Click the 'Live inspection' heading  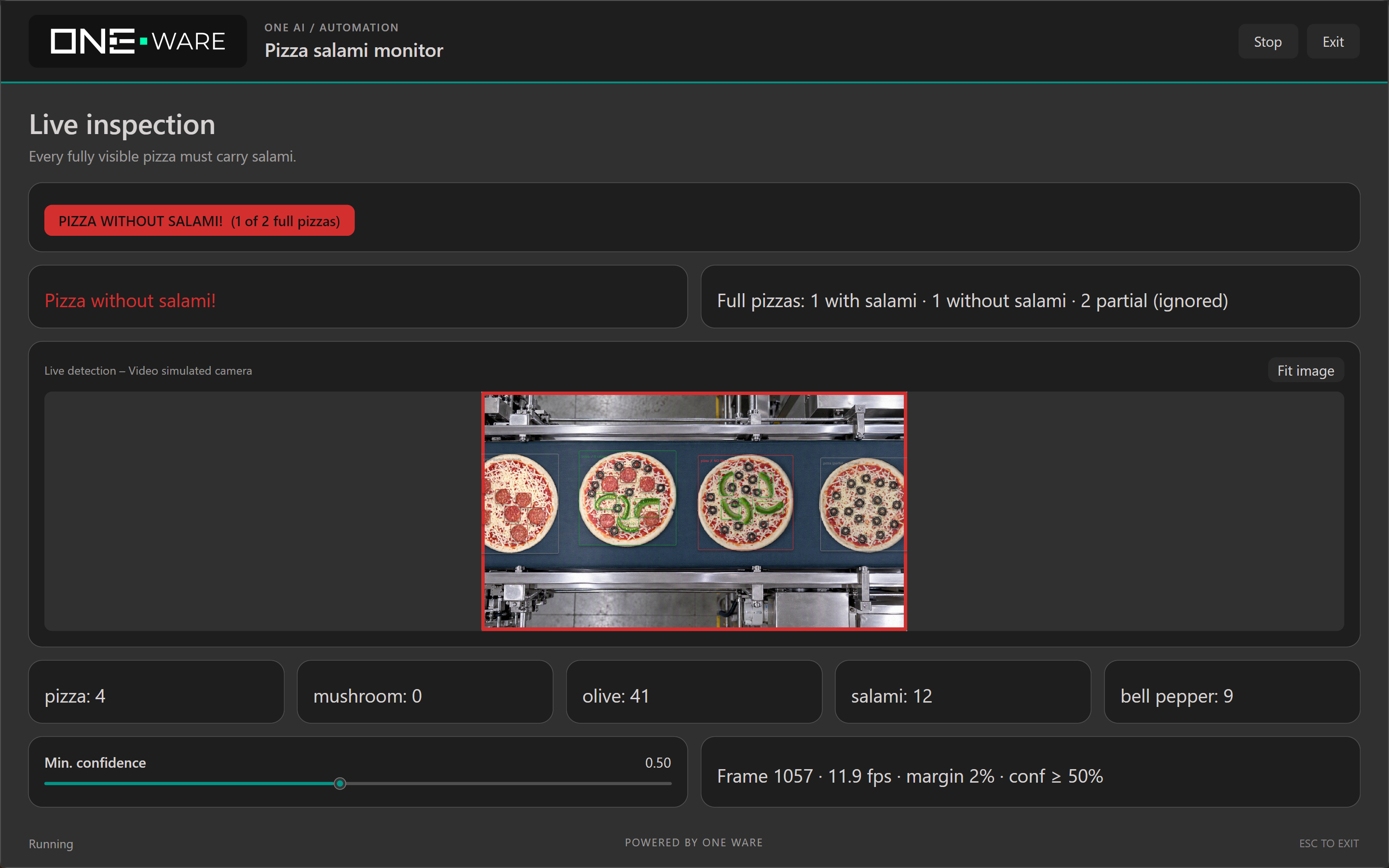[122, 124]
